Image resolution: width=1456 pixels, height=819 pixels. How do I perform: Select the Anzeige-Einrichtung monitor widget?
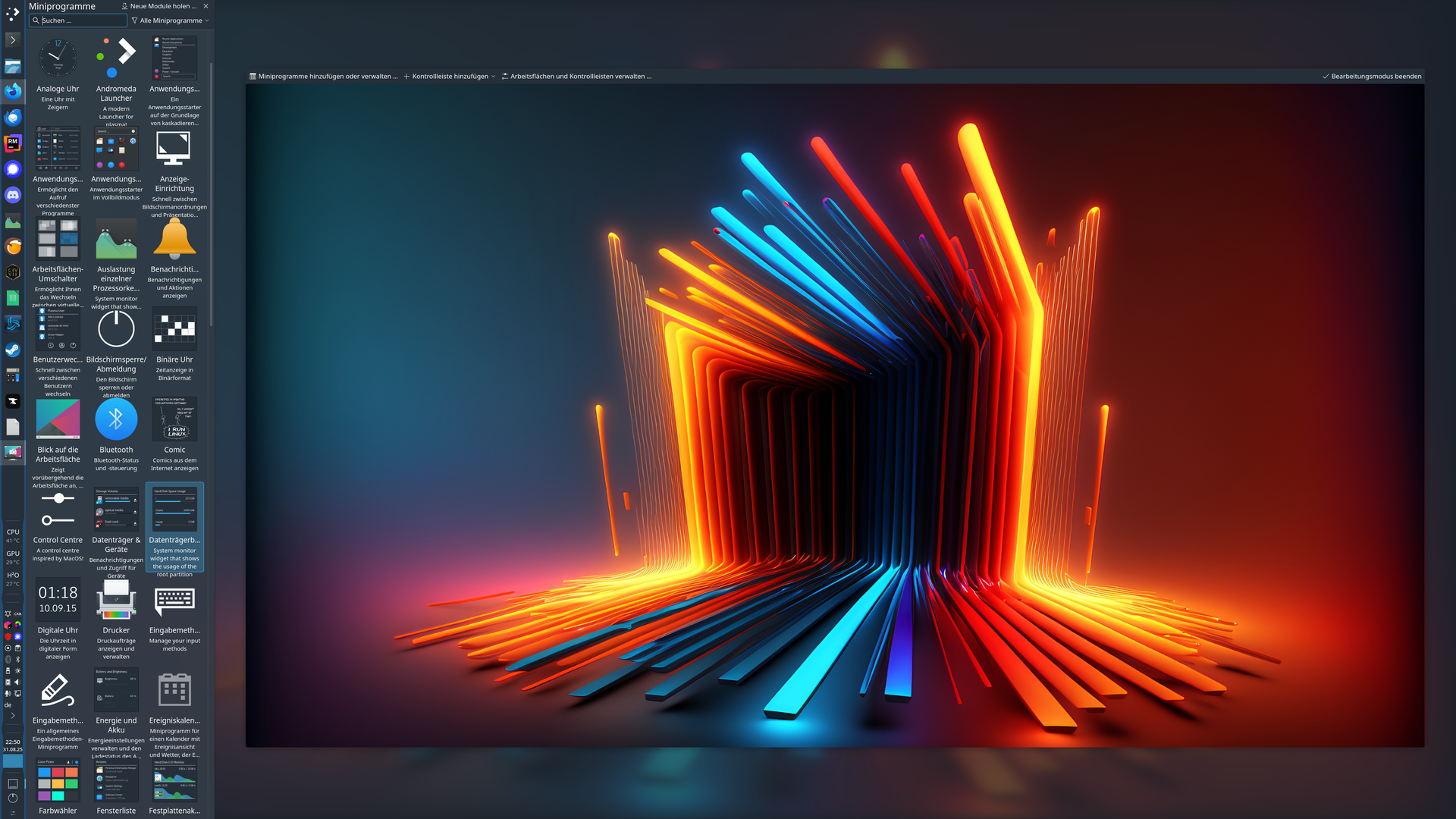point(174,149)
